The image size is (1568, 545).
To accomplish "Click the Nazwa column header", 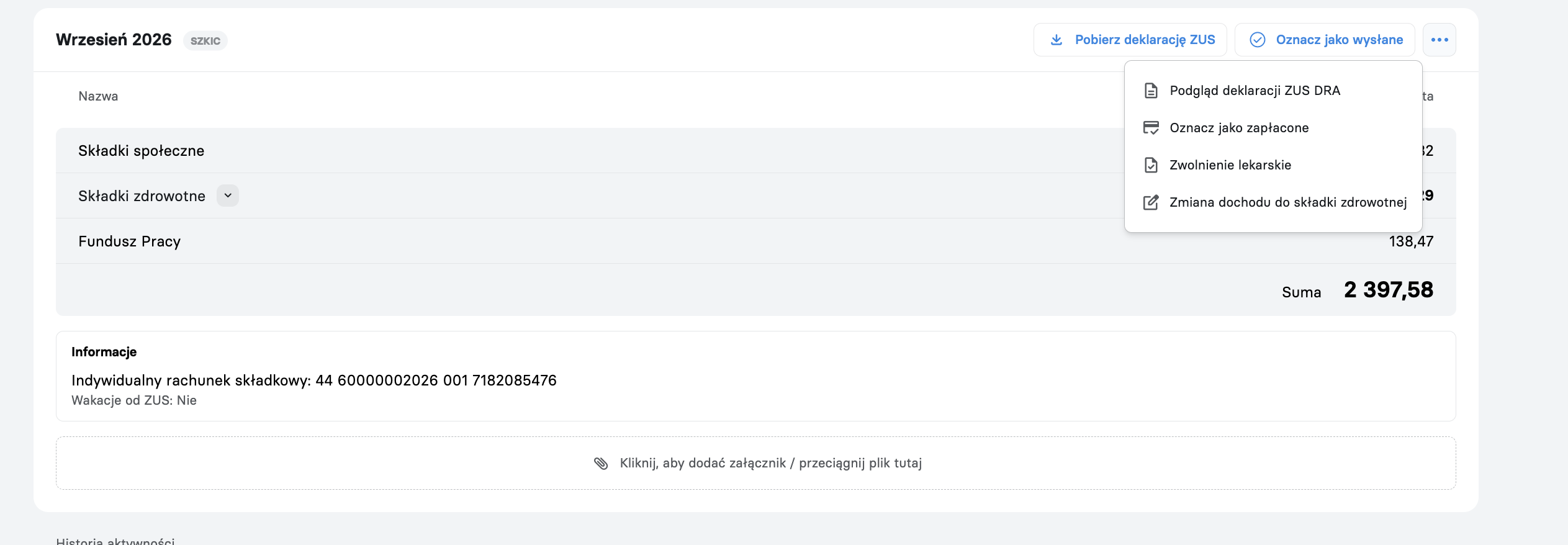I will (x=98, y=96).
